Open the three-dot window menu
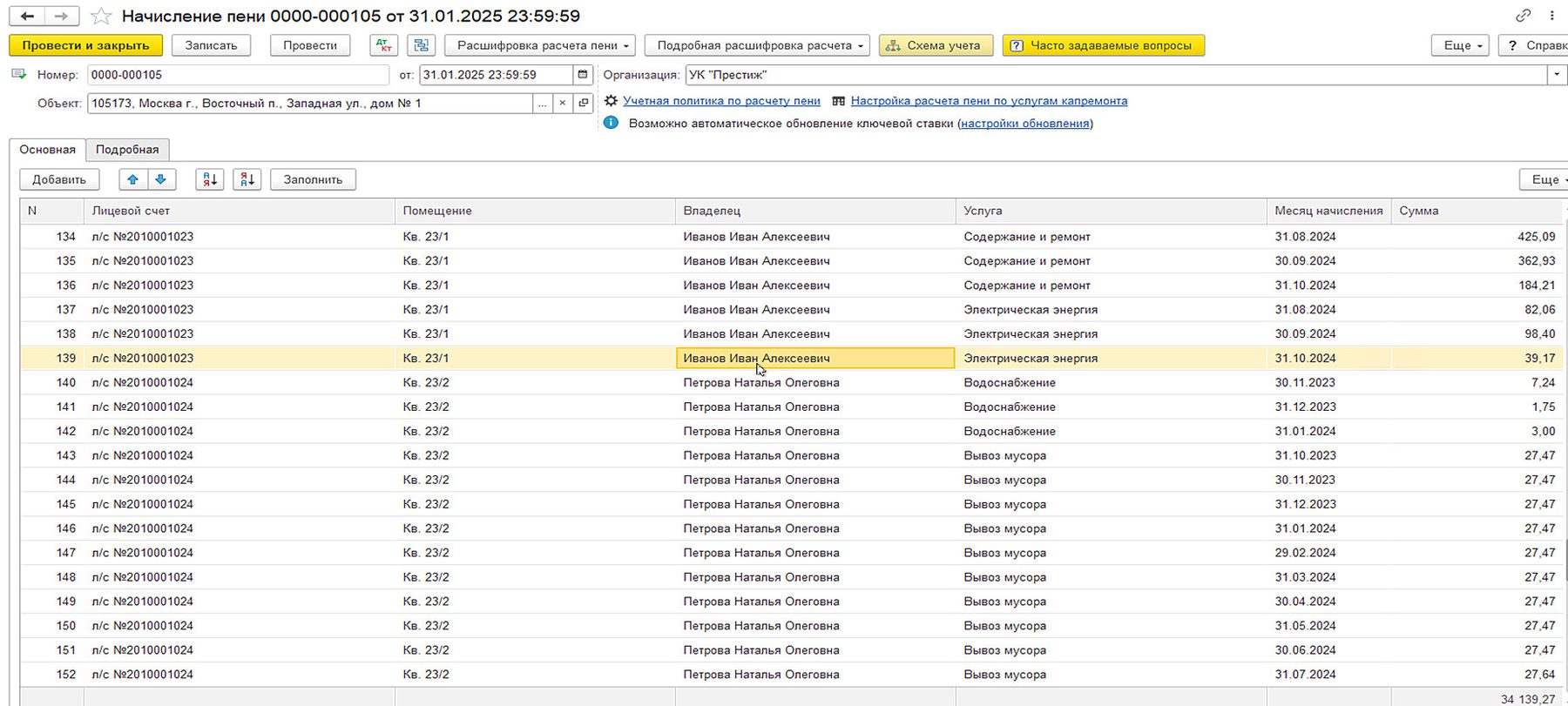The image size is (1568, 706). 1551,15
